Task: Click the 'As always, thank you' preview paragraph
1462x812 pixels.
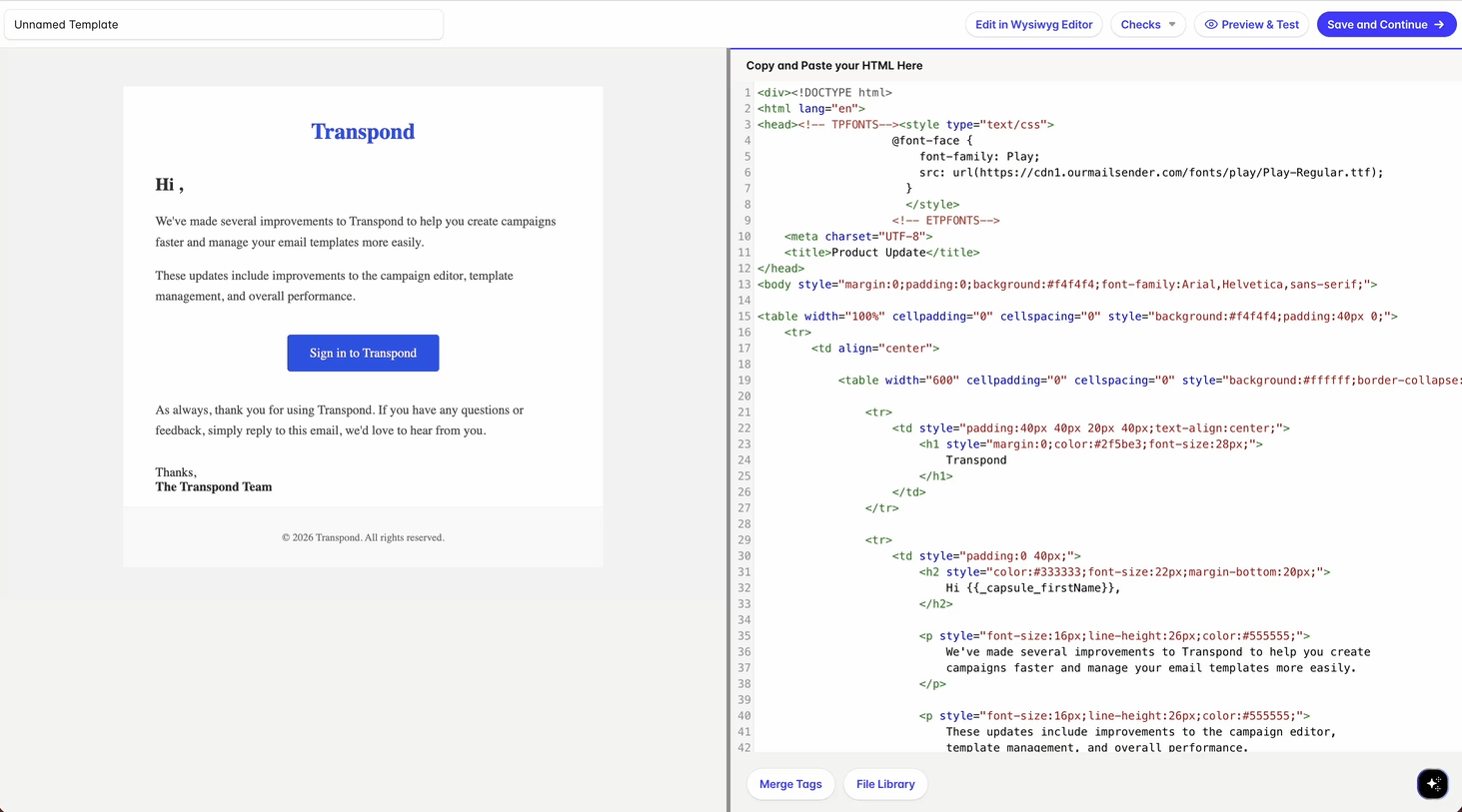Action: click(339, 420)
